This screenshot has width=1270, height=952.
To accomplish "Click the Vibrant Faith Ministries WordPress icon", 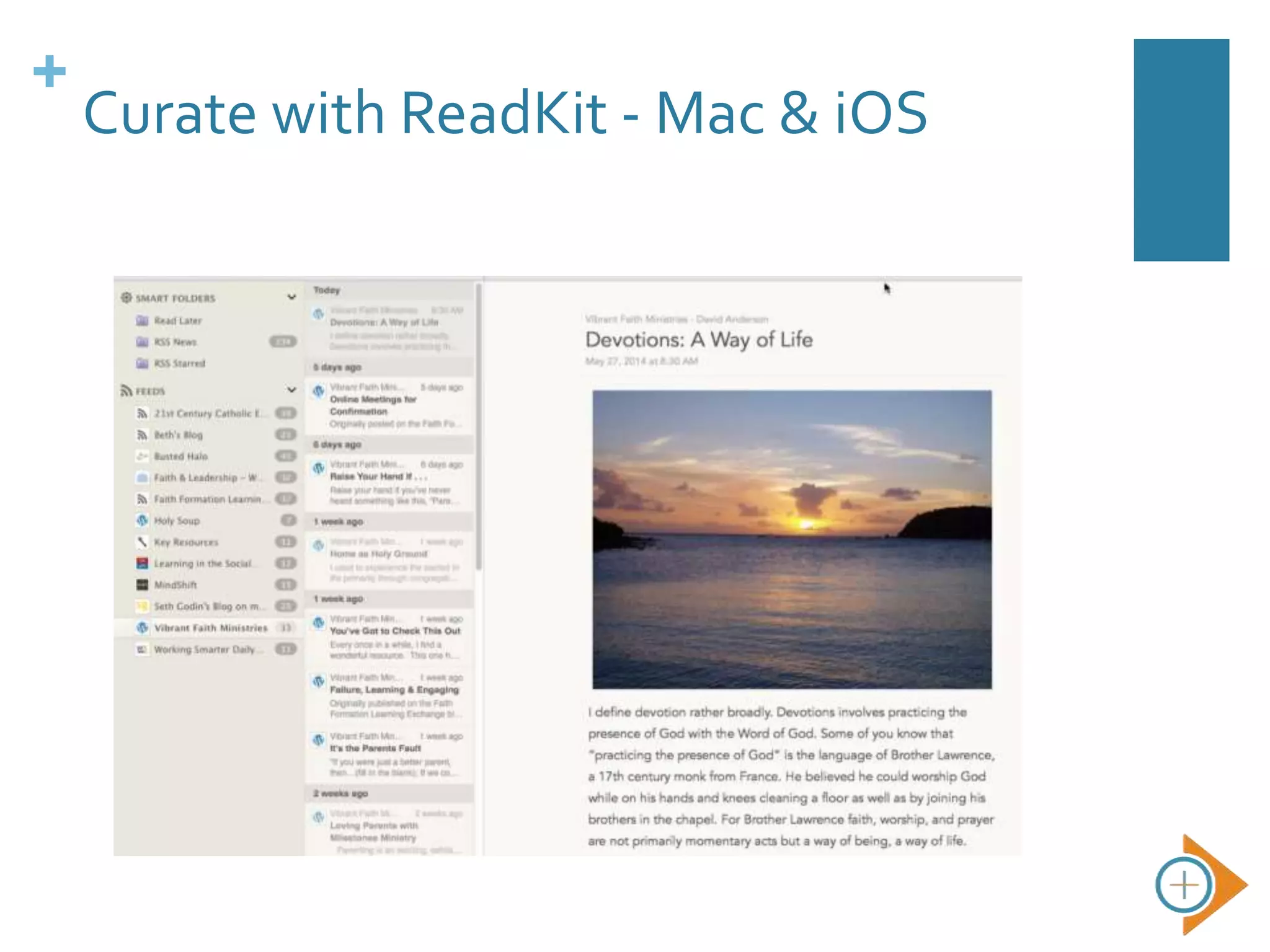I will point(142,627).
